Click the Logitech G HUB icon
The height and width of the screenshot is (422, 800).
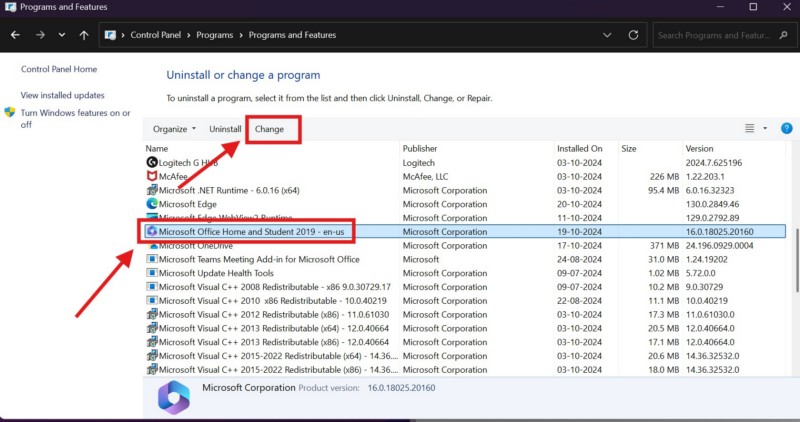[152, 162]
